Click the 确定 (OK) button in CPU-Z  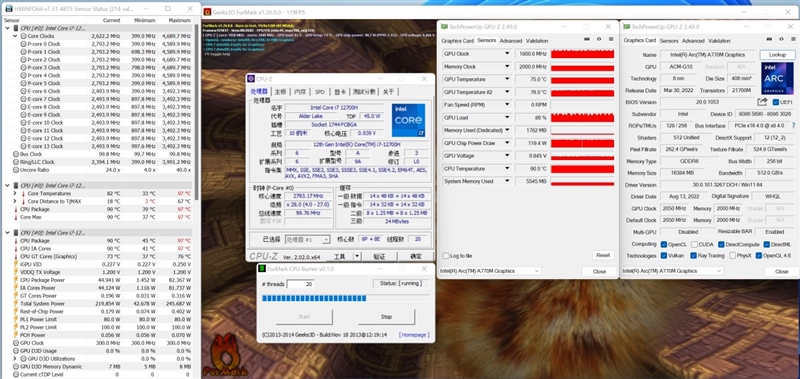[x=416, y=256]
